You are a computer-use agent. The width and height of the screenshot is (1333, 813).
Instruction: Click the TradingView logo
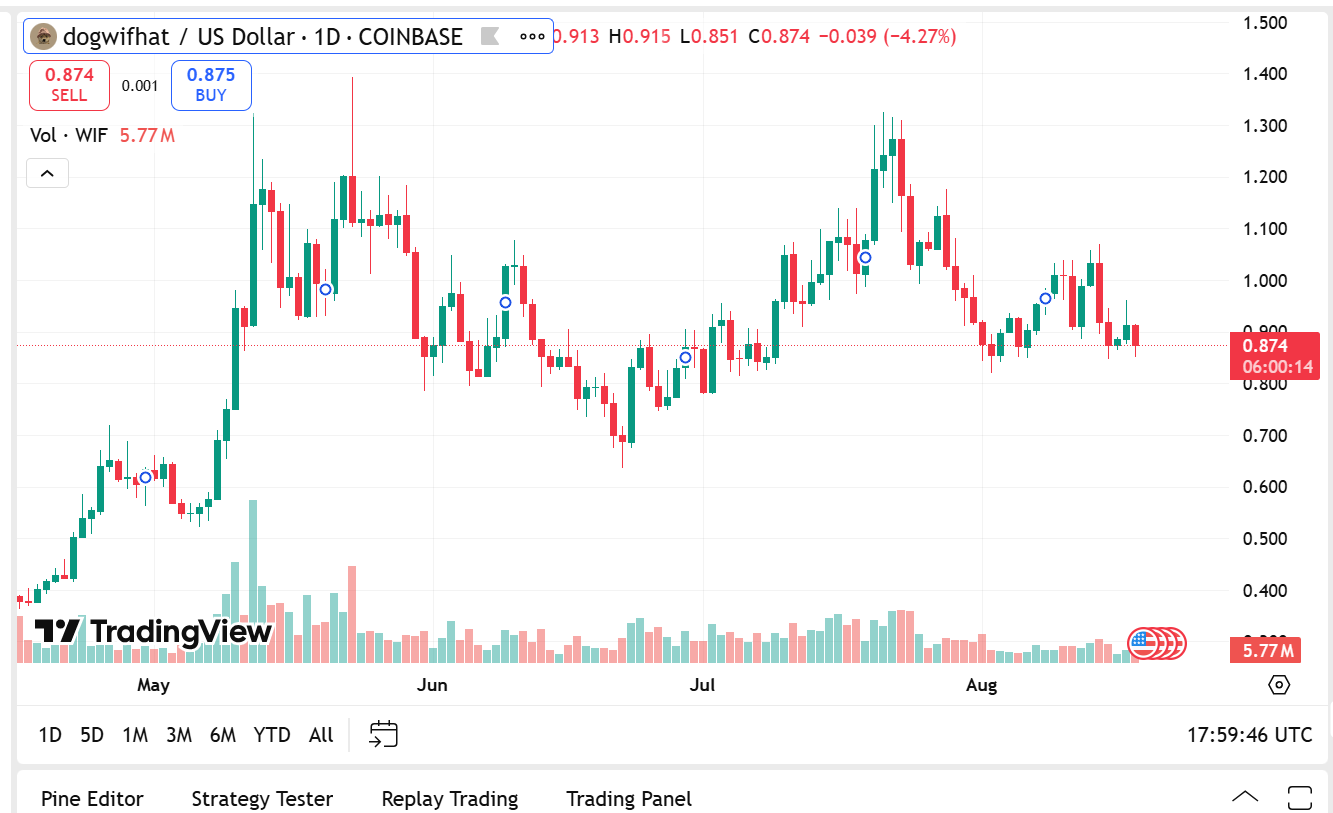[x=154, y=632]
